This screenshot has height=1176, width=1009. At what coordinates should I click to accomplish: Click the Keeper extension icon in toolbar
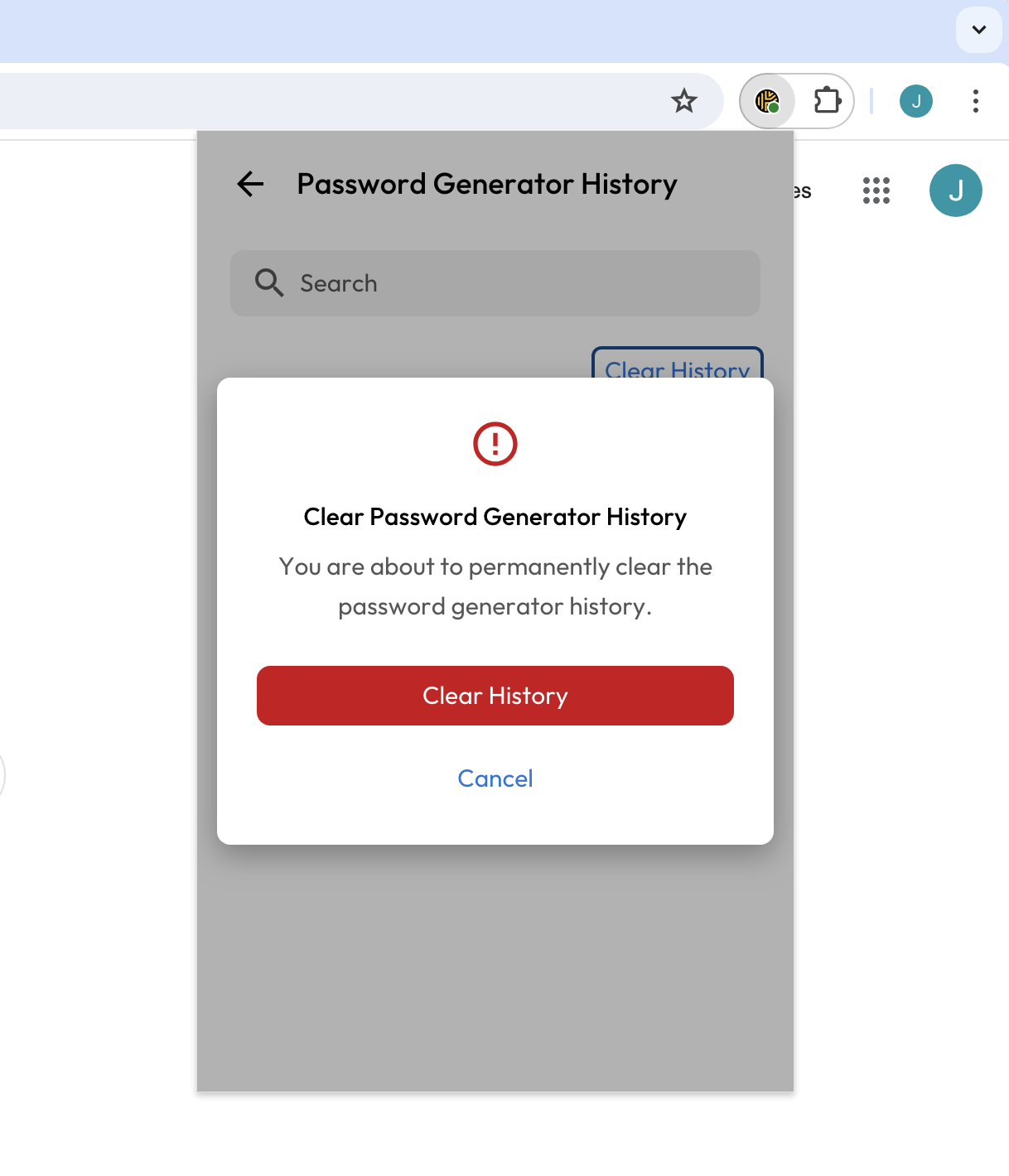coord(767,101)
